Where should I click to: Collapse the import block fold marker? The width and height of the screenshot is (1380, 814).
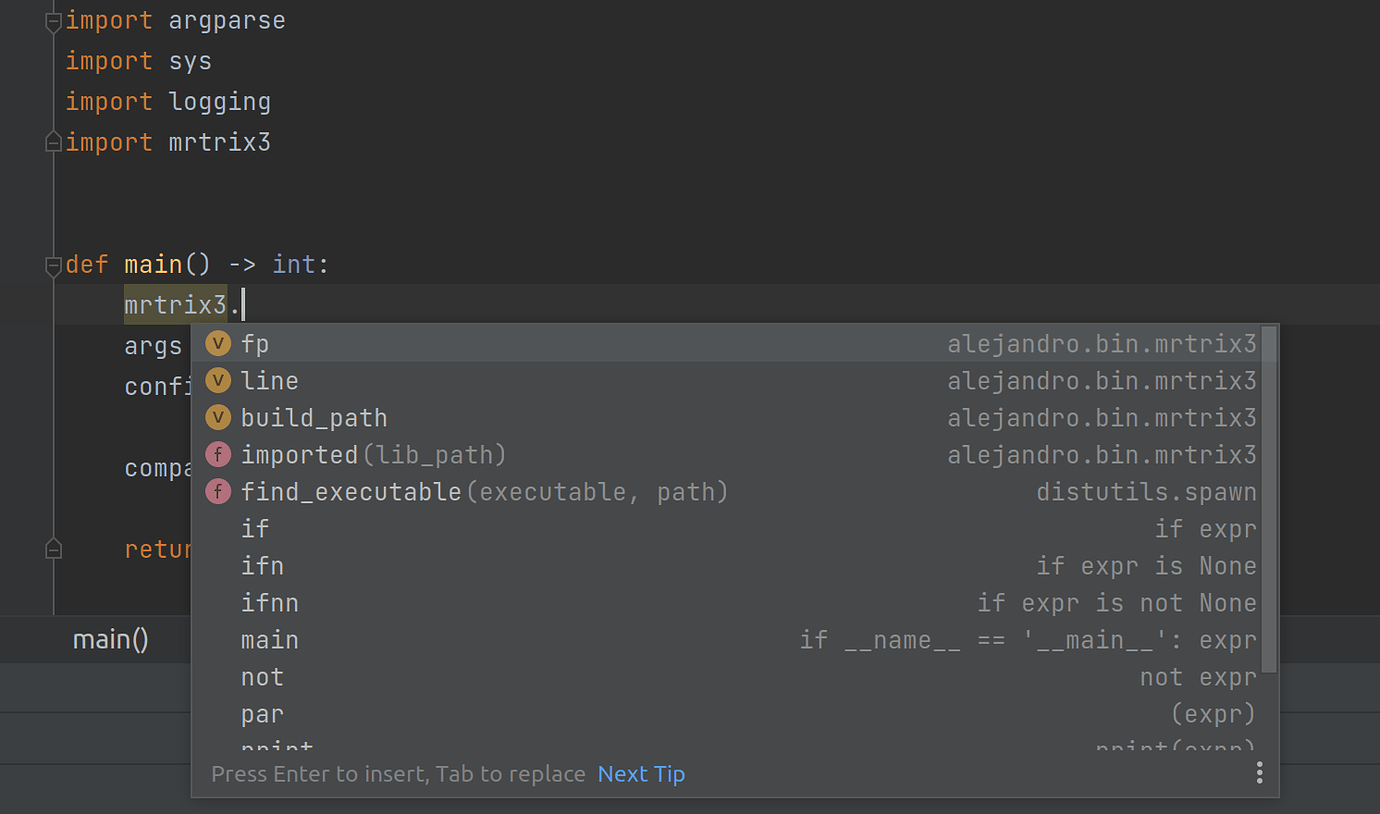pyautogui.click(x=52, y=20)
